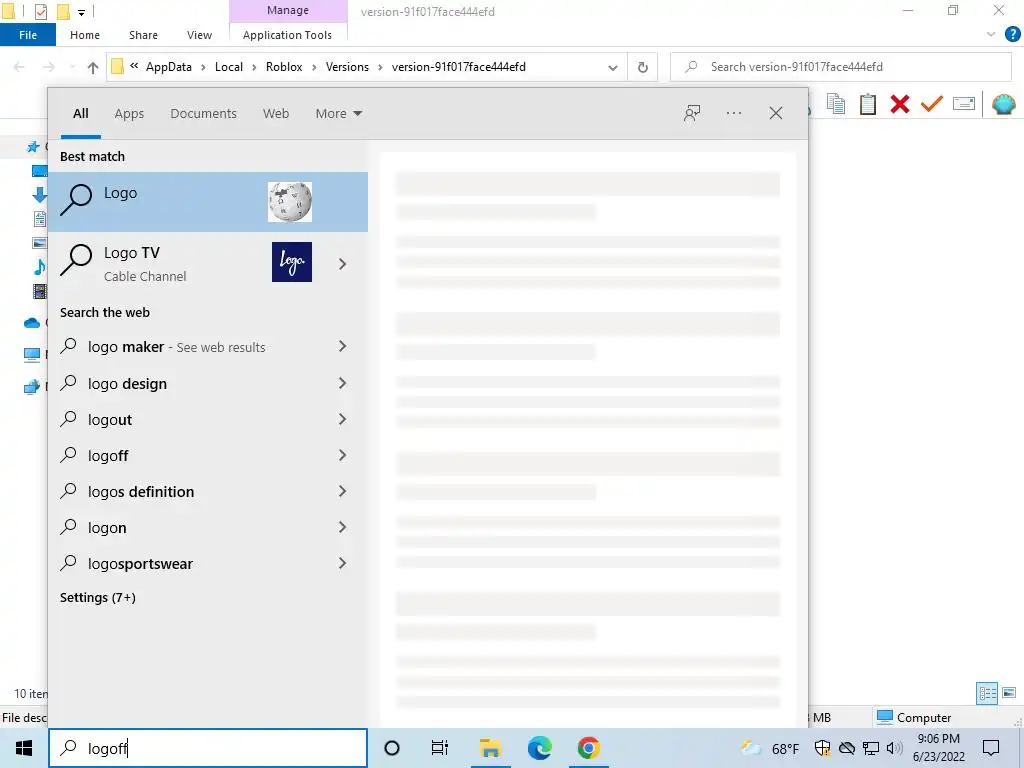Click the Copy toolbar icon
The height and width of the screenshot is (768, 1024).
pos(836,104)
